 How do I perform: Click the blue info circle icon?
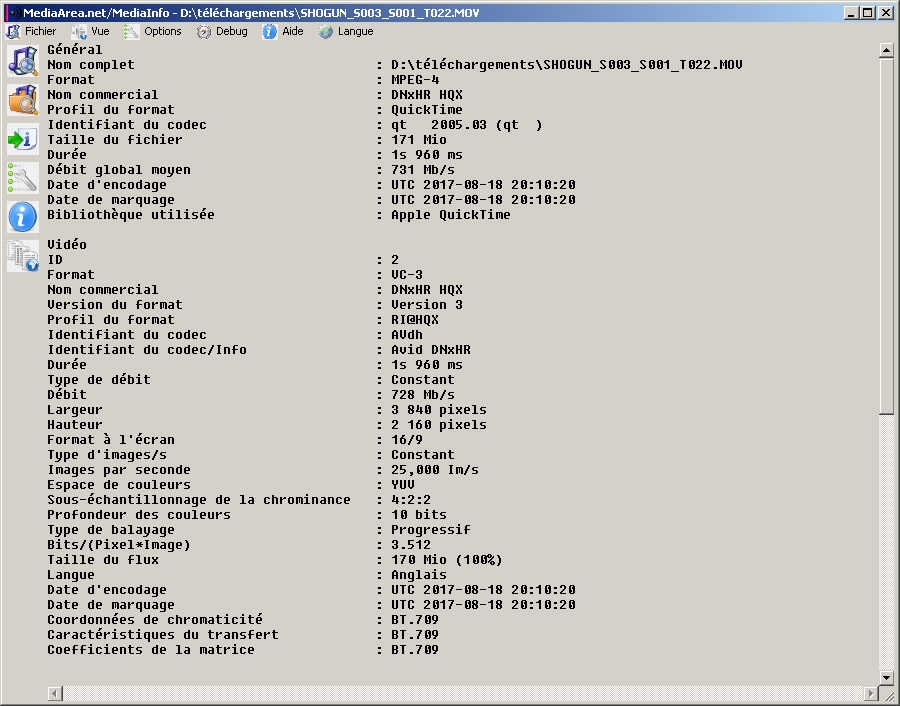(x=23, y=216)
